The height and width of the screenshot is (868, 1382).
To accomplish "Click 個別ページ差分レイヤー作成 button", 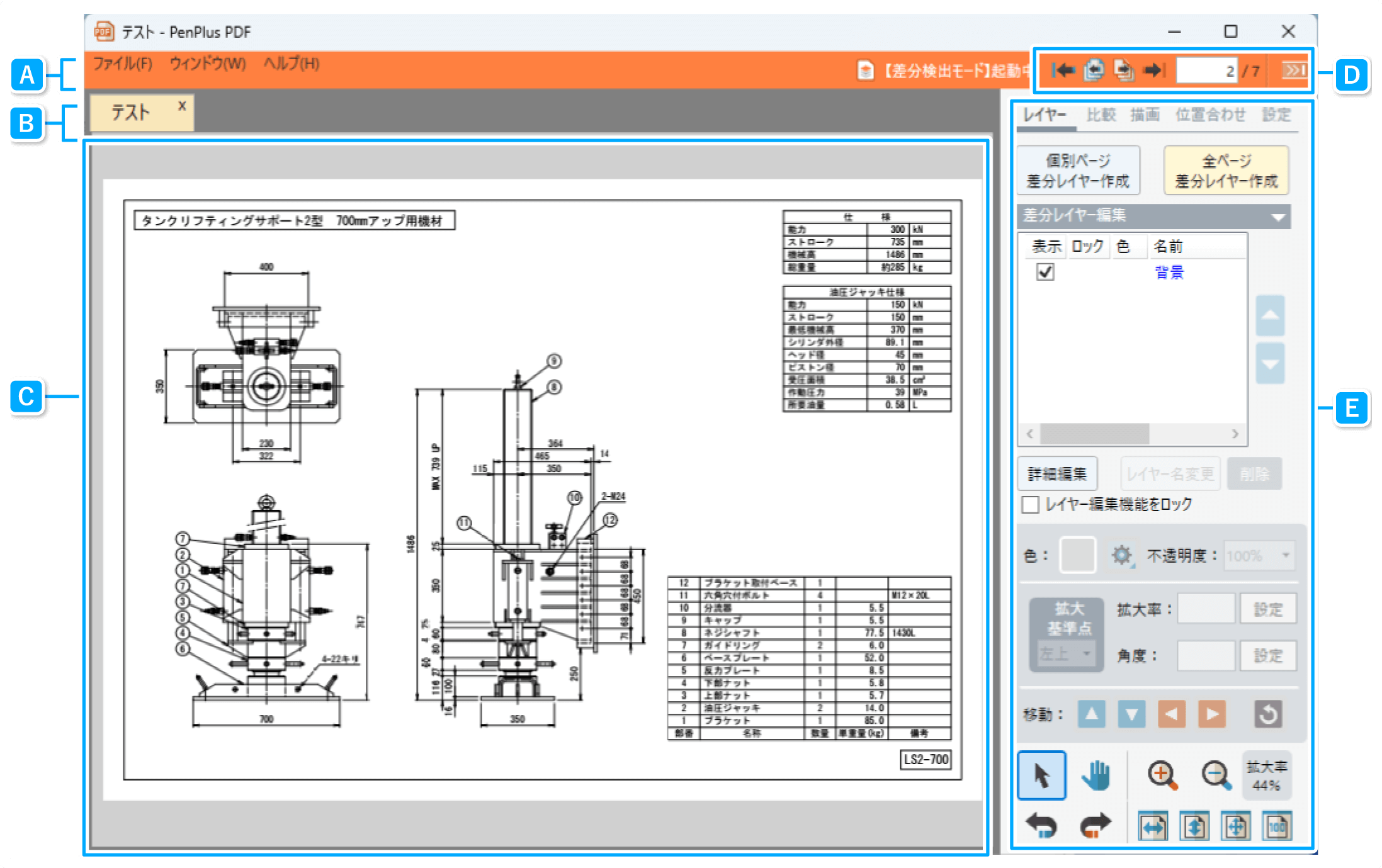I will [1078, 170].
